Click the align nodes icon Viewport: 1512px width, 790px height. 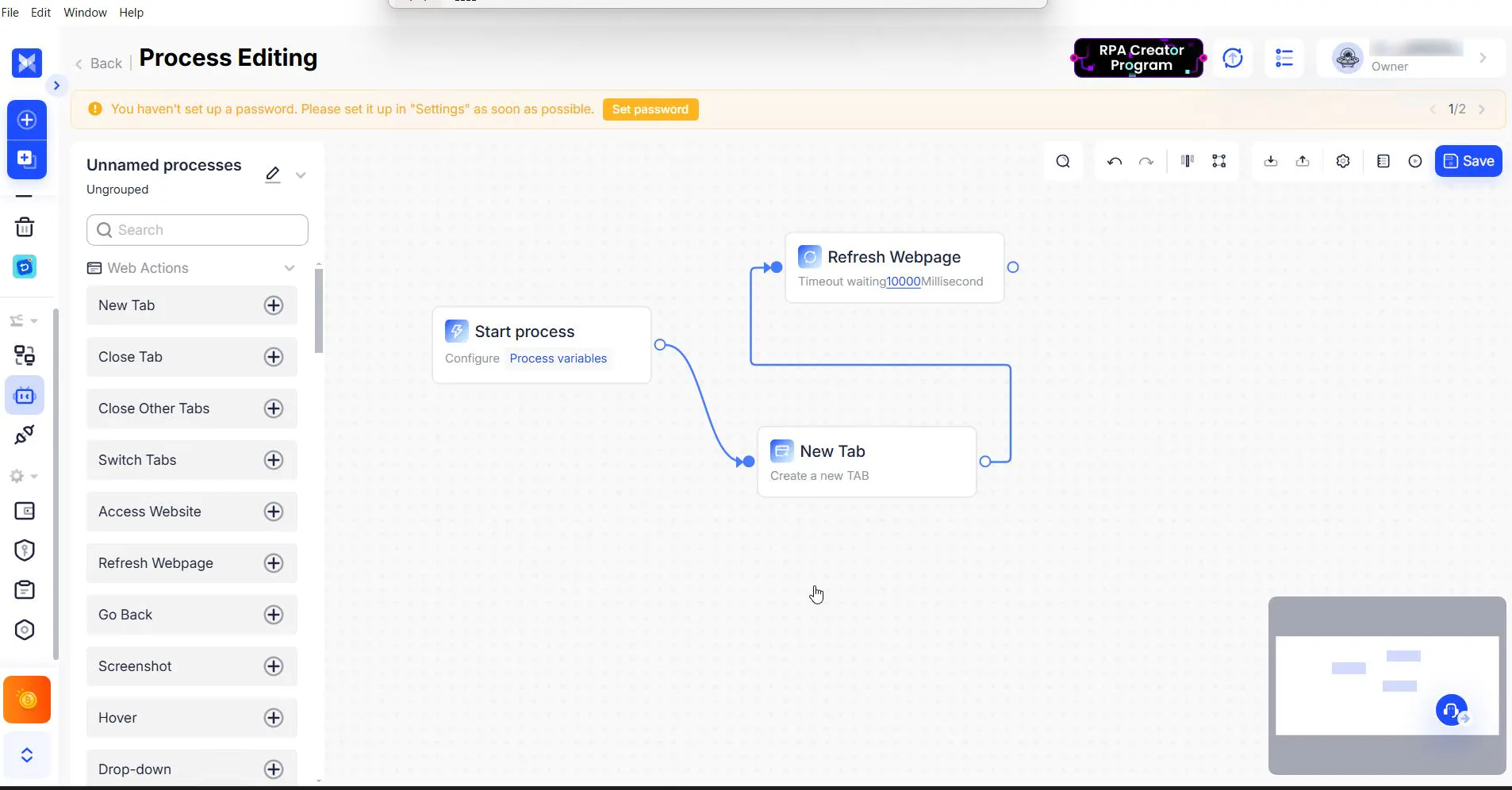click(x=1188, y=161)
